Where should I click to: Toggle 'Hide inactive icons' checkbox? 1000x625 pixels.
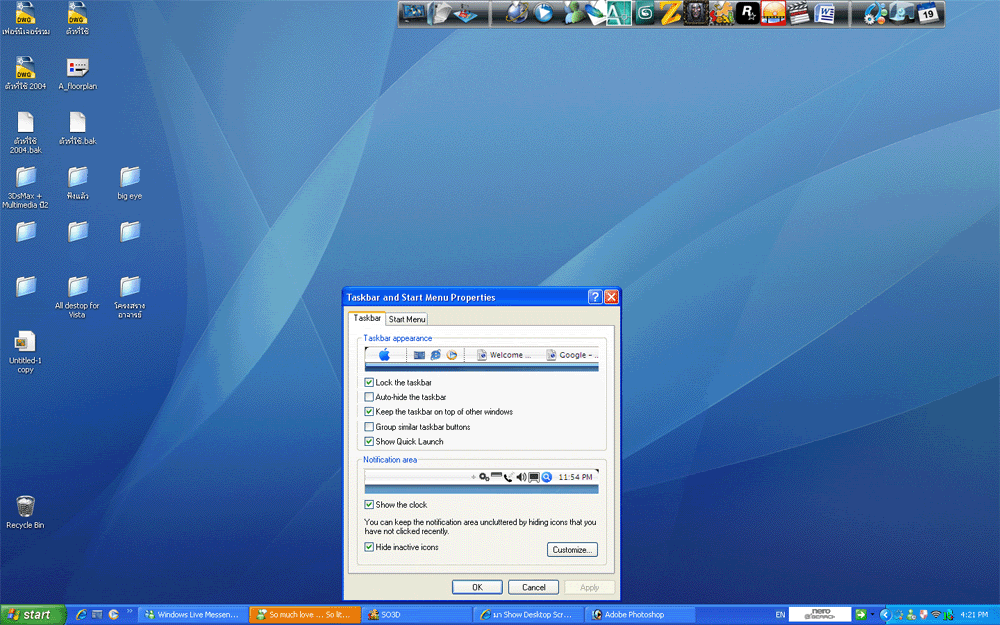[x=369, y=547]
